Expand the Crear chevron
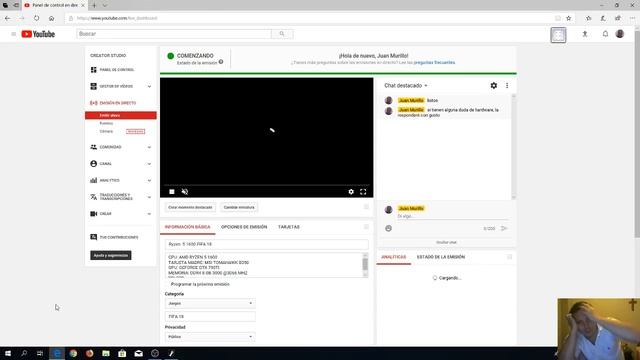The image size is (640, 360). 149,214
